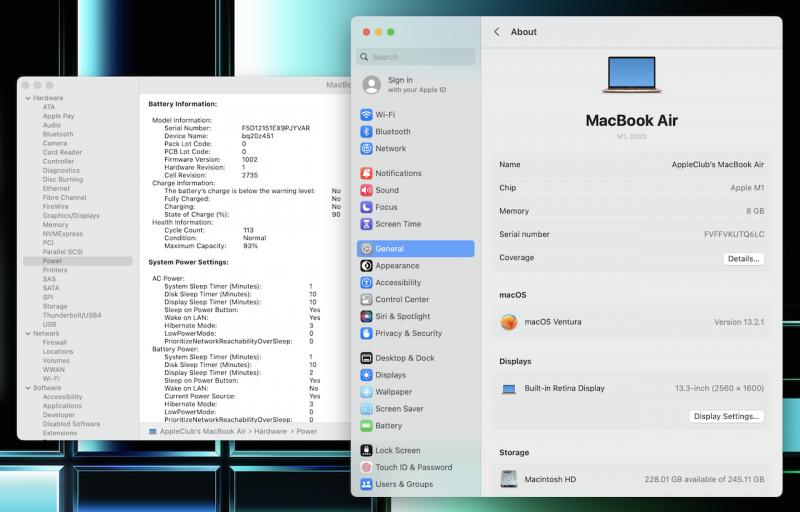Select NVMExpress in System Information sidebar
This screenshot has height=512, width=800.
point(63,234)
